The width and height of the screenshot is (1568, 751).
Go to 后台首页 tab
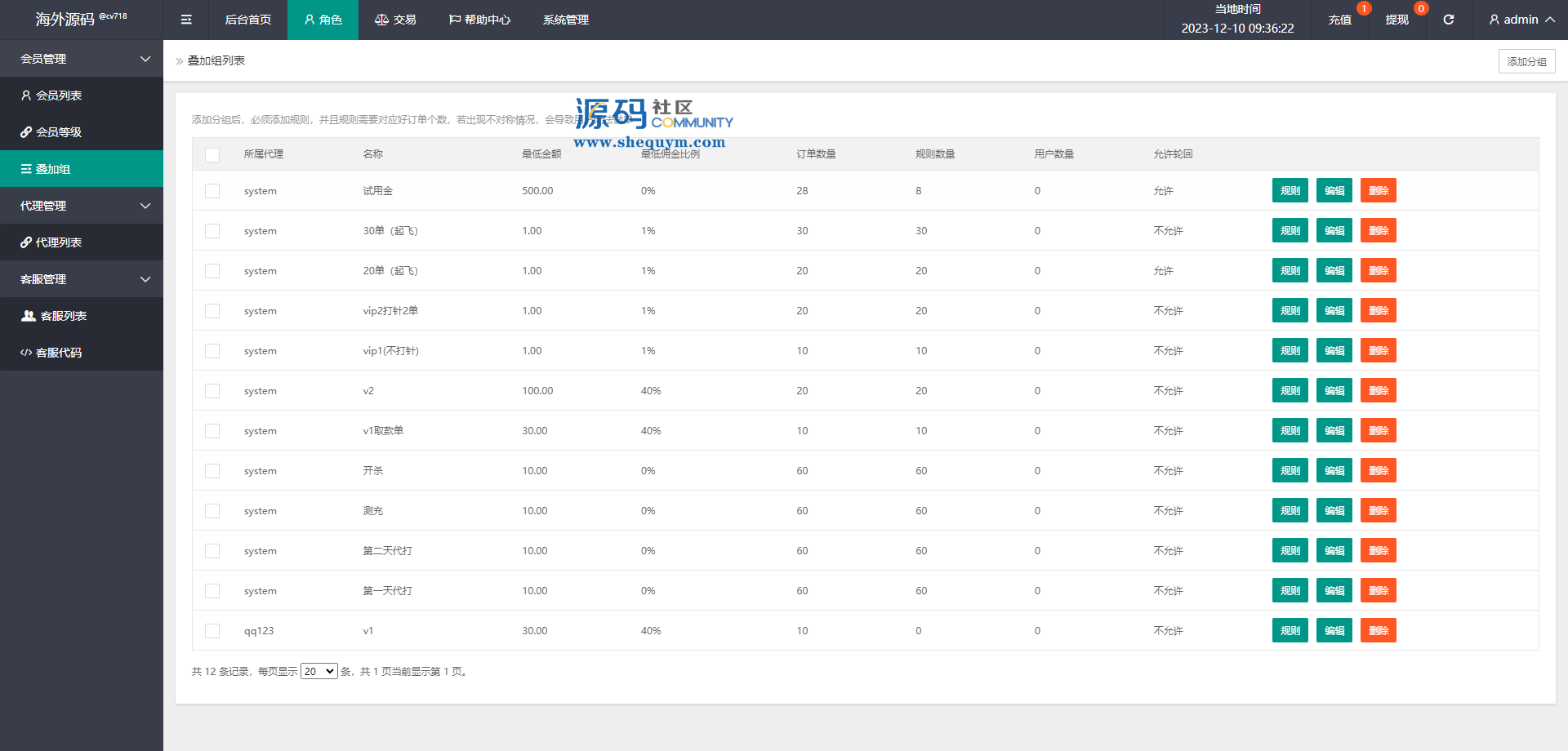pyautogui.click(x=248, y=20)
